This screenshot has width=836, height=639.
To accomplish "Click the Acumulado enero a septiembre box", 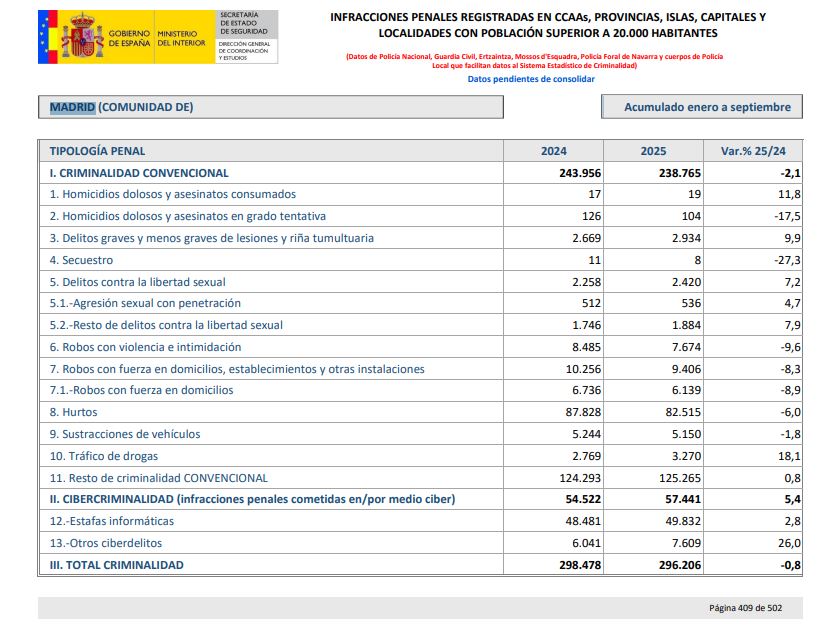I will [706, 107].
